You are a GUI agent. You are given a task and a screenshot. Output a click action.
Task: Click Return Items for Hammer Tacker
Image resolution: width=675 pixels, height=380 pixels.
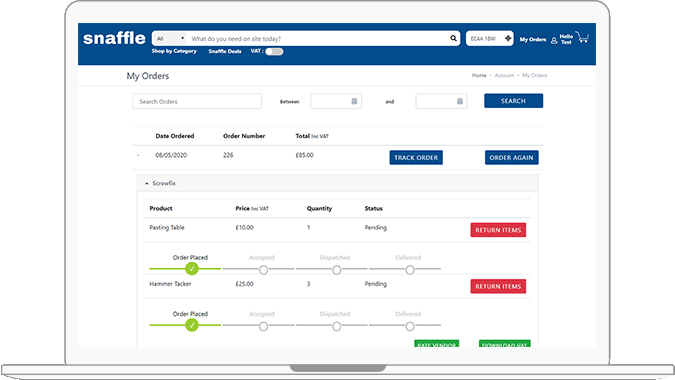click(498, 286)
